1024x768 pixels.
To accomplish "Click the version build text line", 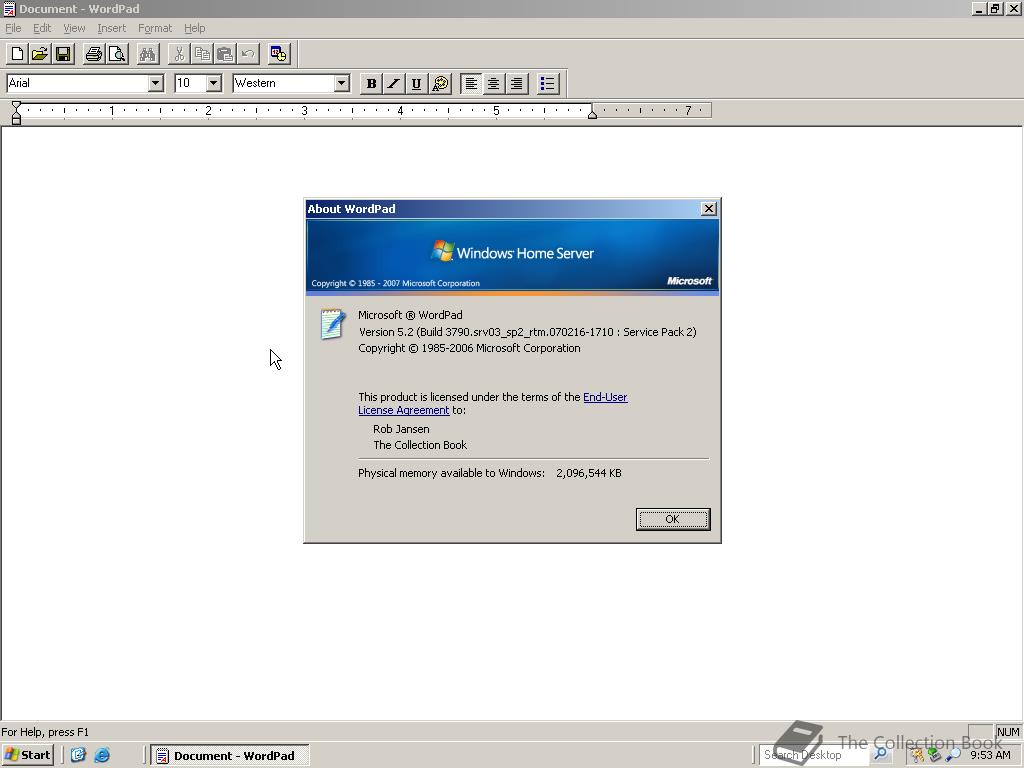I will pyautogui.click(x=528, y=332).
